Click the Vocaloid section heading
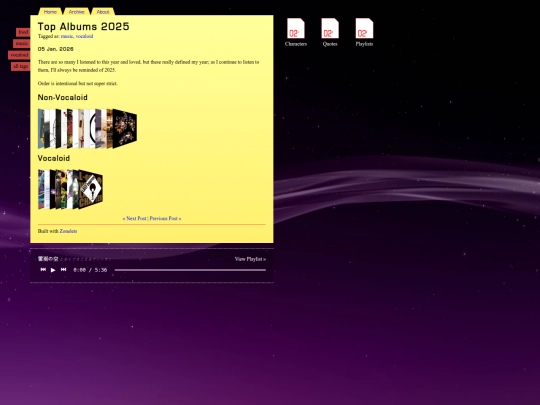 54,158
